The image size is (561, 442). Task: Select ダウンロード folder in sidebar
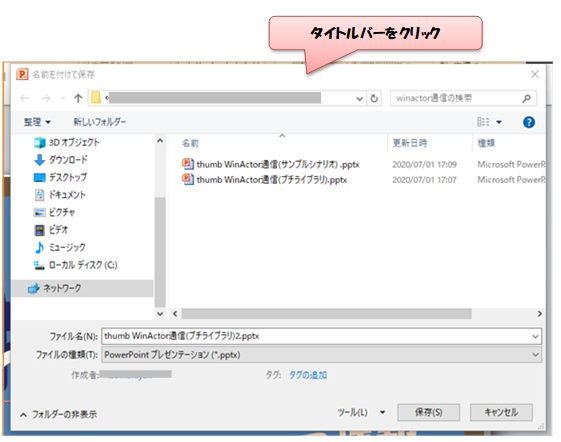(61, 160)
